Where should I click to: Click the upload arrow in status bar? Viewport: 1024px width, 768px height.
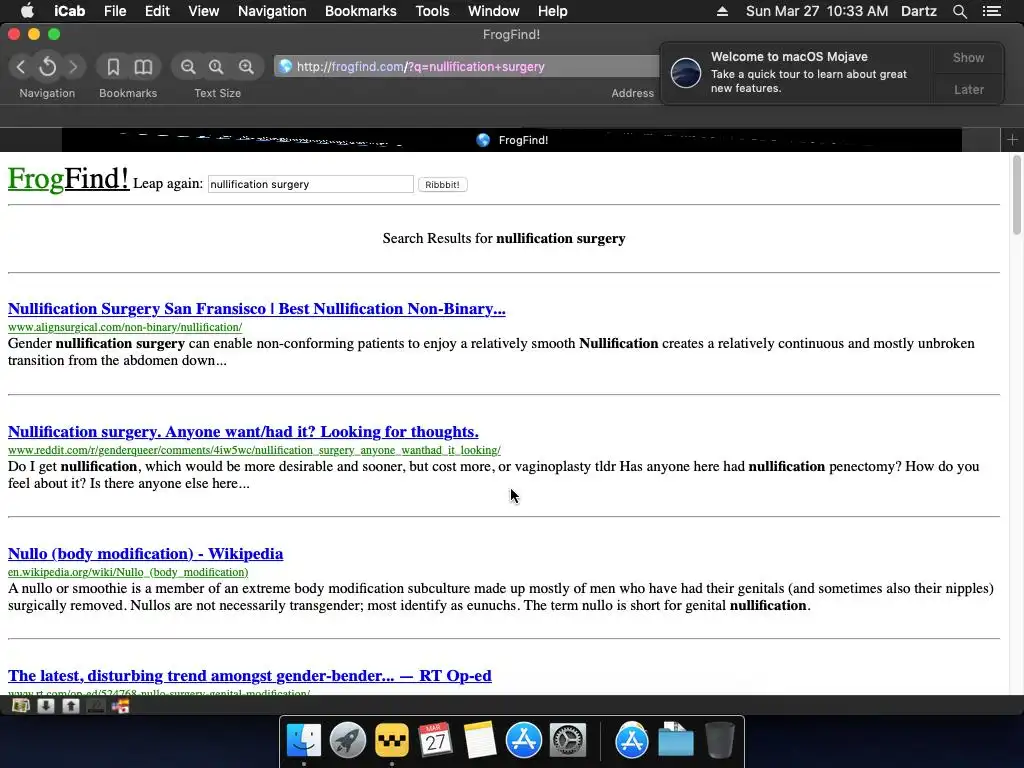click(x=71, y=706)
